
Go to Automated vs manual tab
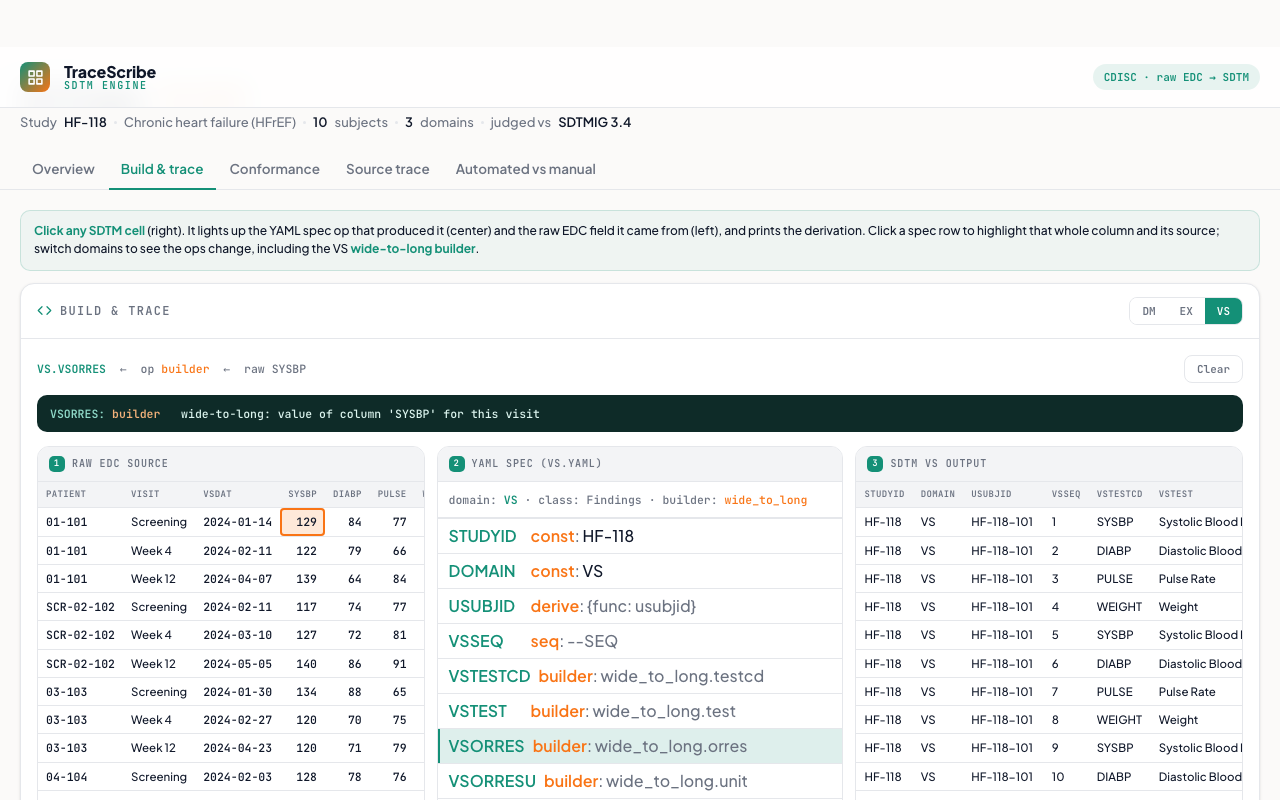[x=526, y=169]
